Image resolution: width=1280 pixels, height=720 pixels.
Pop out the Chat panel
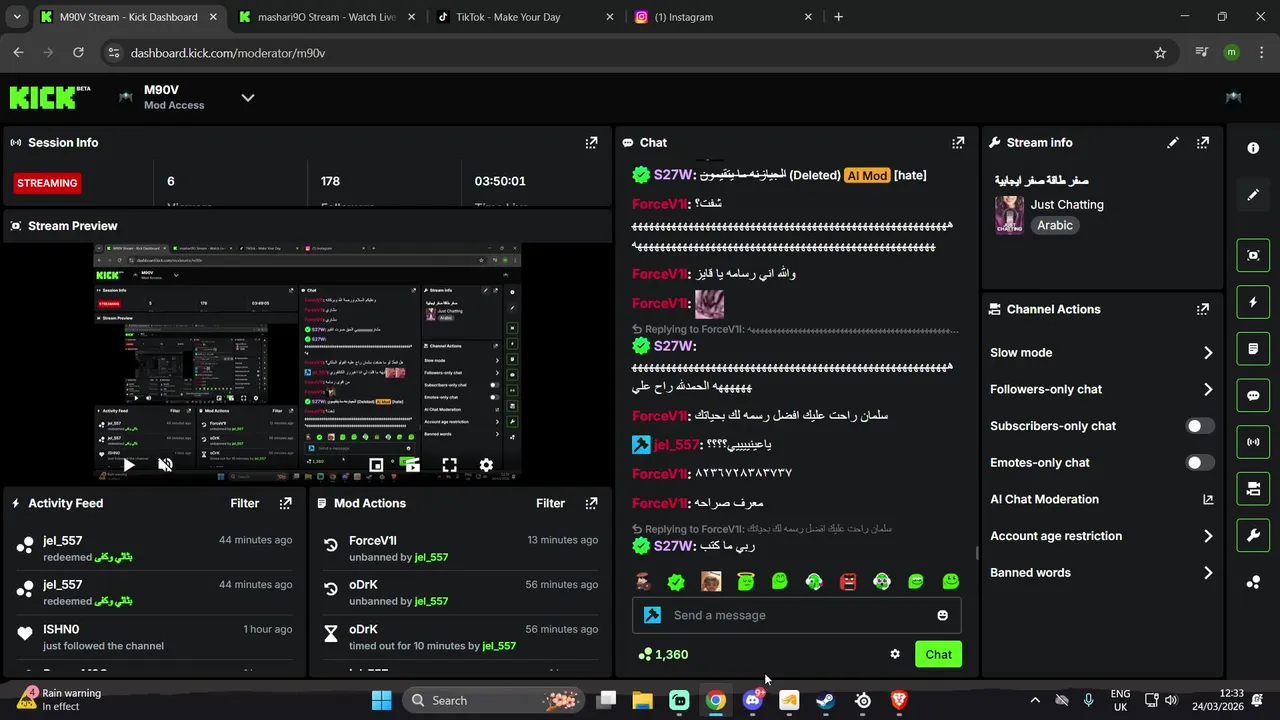click(958, 143)
